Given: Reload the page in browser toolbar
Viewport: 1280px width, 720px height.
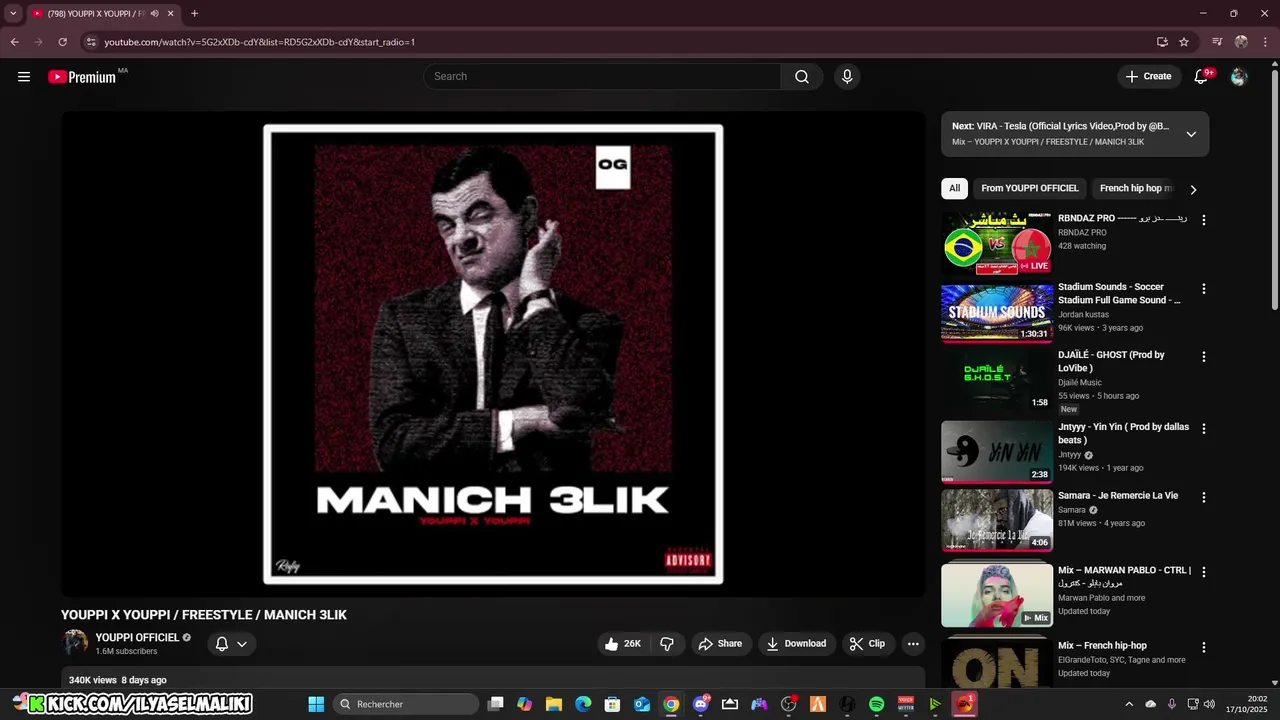Looking at the screenshot, I should (x=62, y=42).
